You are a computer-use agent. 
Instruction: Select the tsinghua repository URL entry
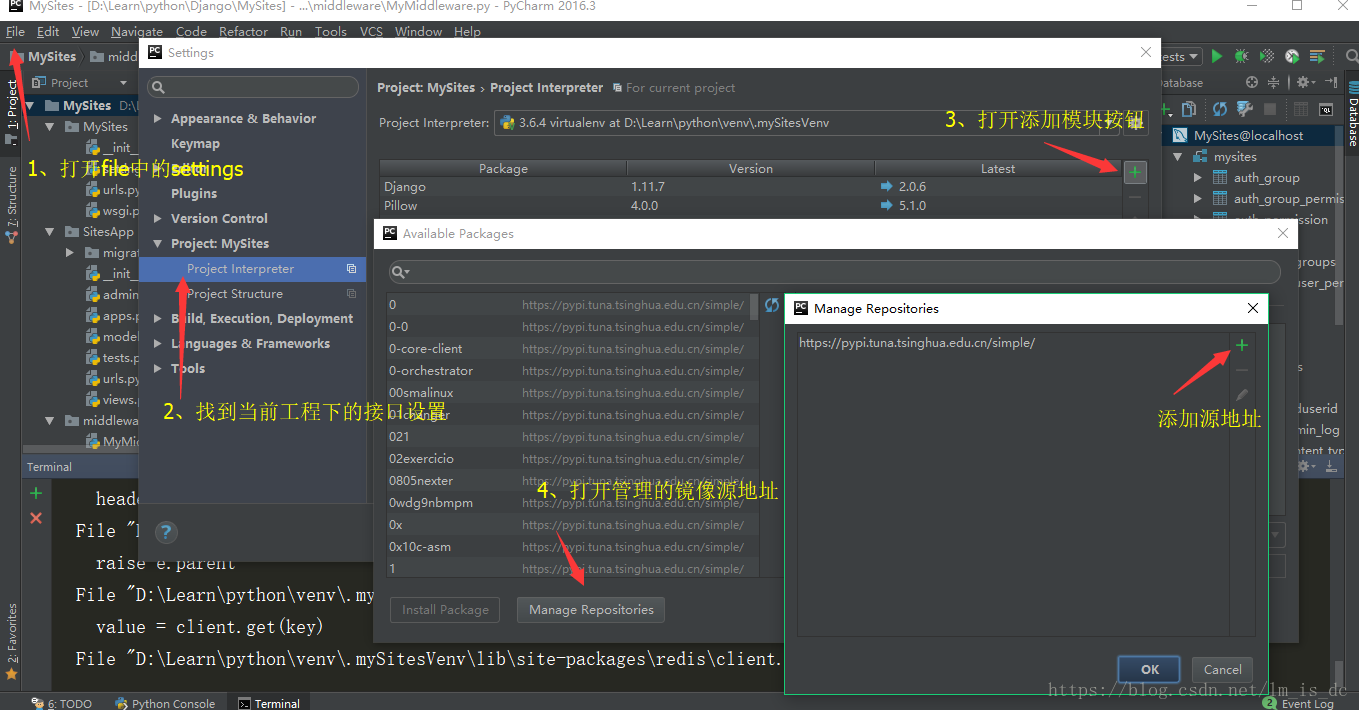(x=917, y=343)
